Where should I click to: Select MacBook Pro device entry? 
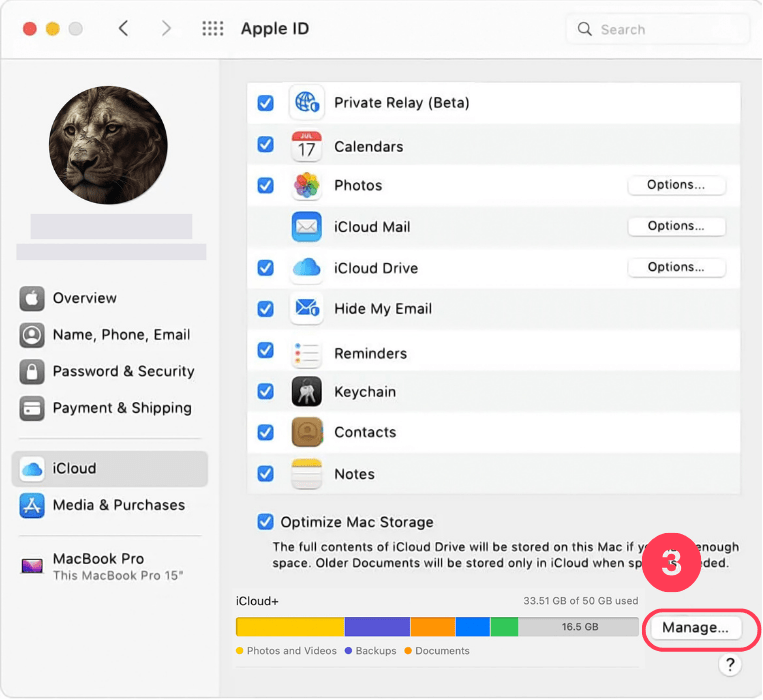point(110,566)
